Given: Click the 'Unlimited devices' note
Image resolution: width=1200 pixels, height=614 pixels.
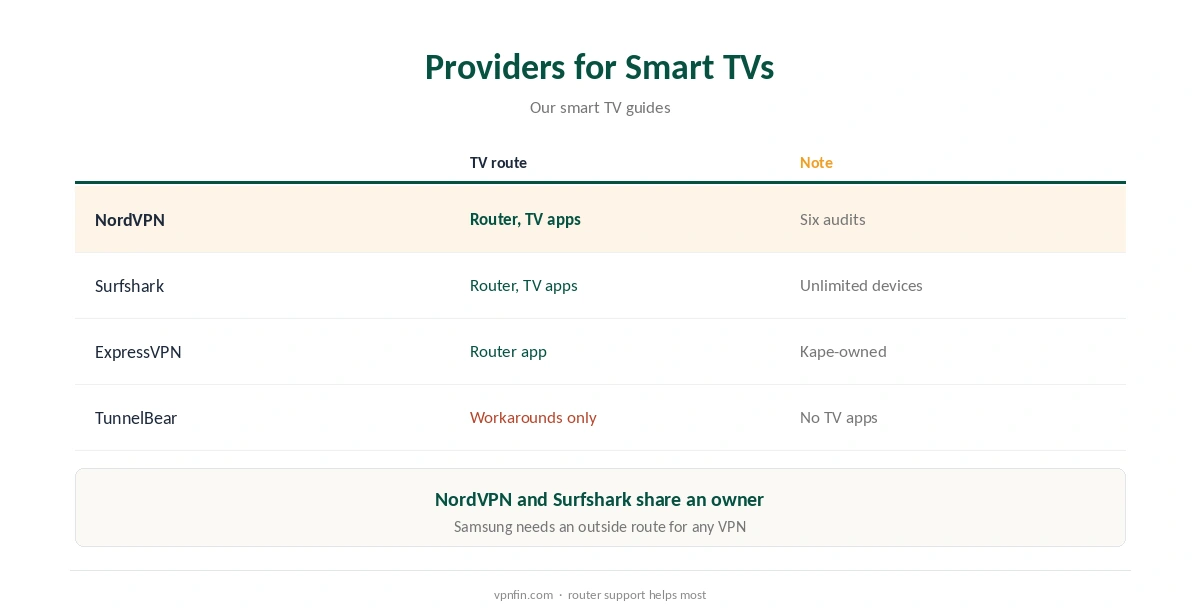Looking at the screenshot, I should (861, 285).
